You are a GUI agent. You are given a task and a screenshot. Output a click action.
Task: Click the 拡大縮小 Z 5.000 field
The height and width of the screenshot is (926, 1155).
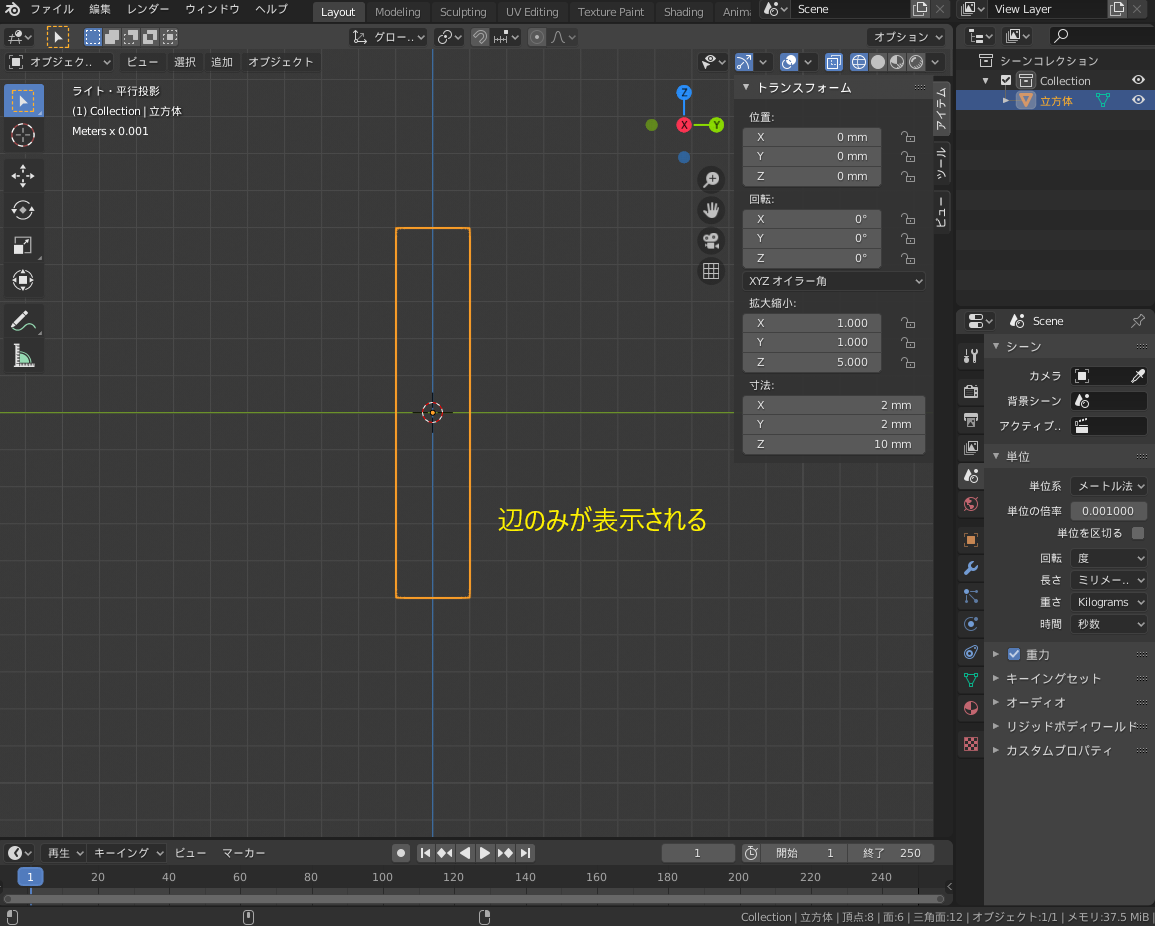(x=812, y=362)
